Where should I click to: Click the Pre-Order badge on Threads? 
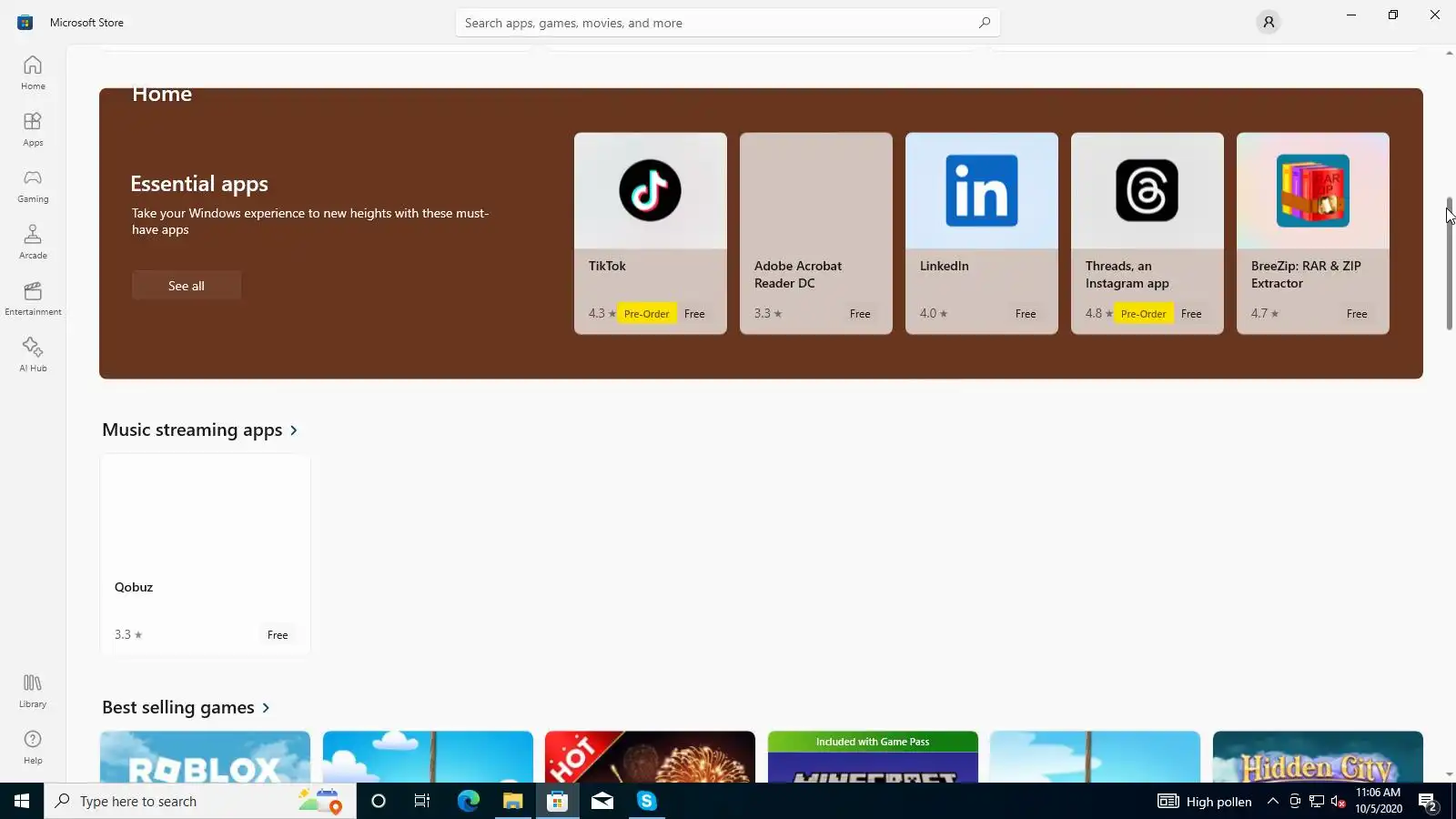(x=1143, y=313)
